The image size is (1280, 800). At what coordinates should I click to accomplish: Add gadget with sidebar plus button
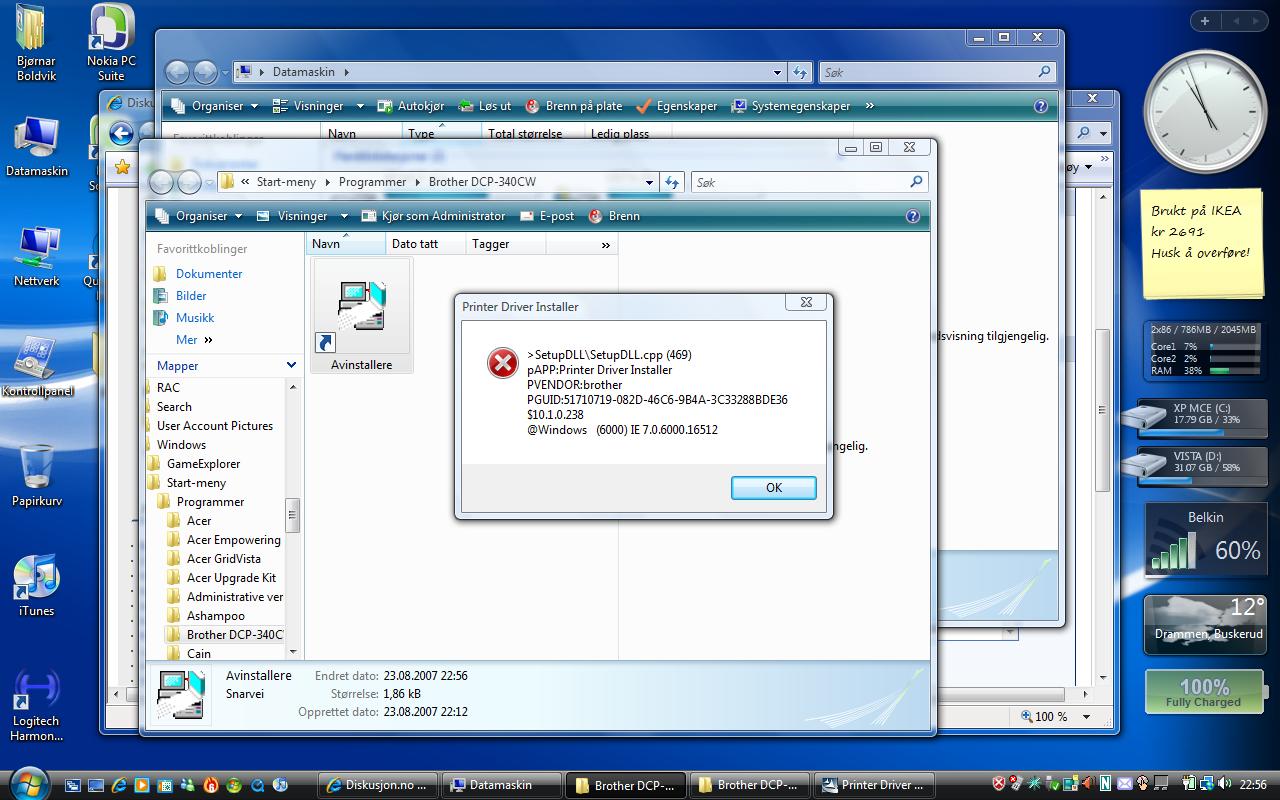(1205, 21)
